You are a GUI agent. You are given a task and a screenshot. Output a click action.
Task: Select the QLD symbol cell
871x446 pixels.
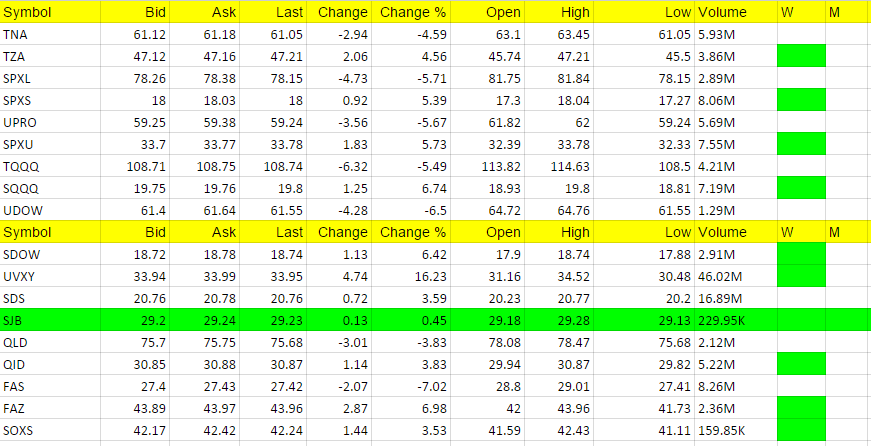point(50,342)
